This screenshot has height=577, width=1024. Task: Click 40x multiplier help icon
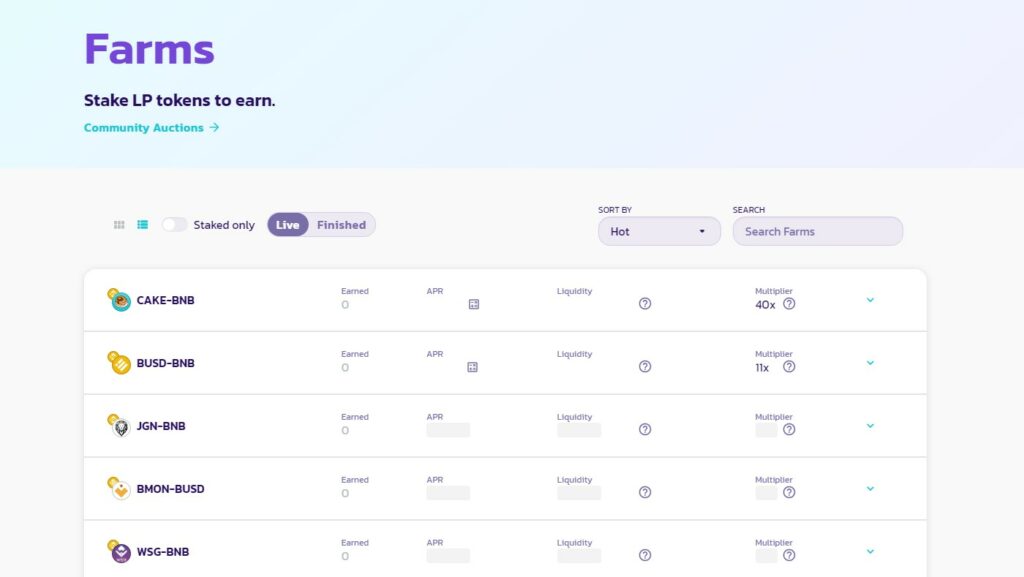789,304
